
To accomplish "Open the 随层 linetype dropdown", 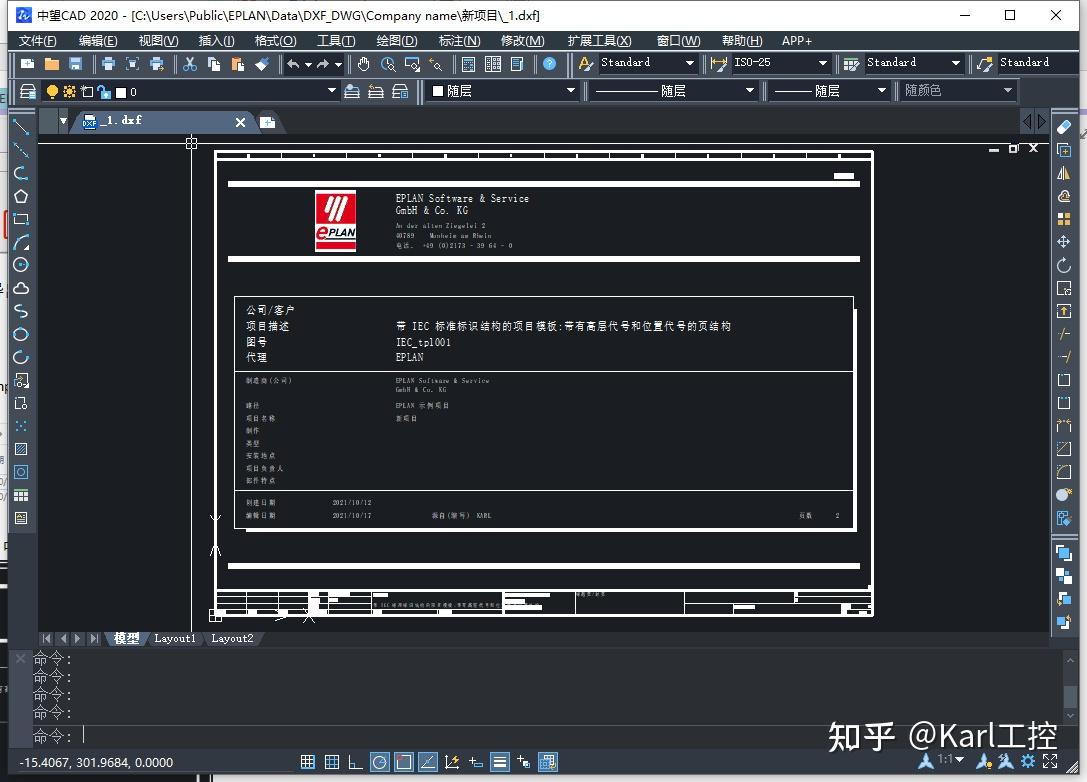I will [x=750, y=89].
